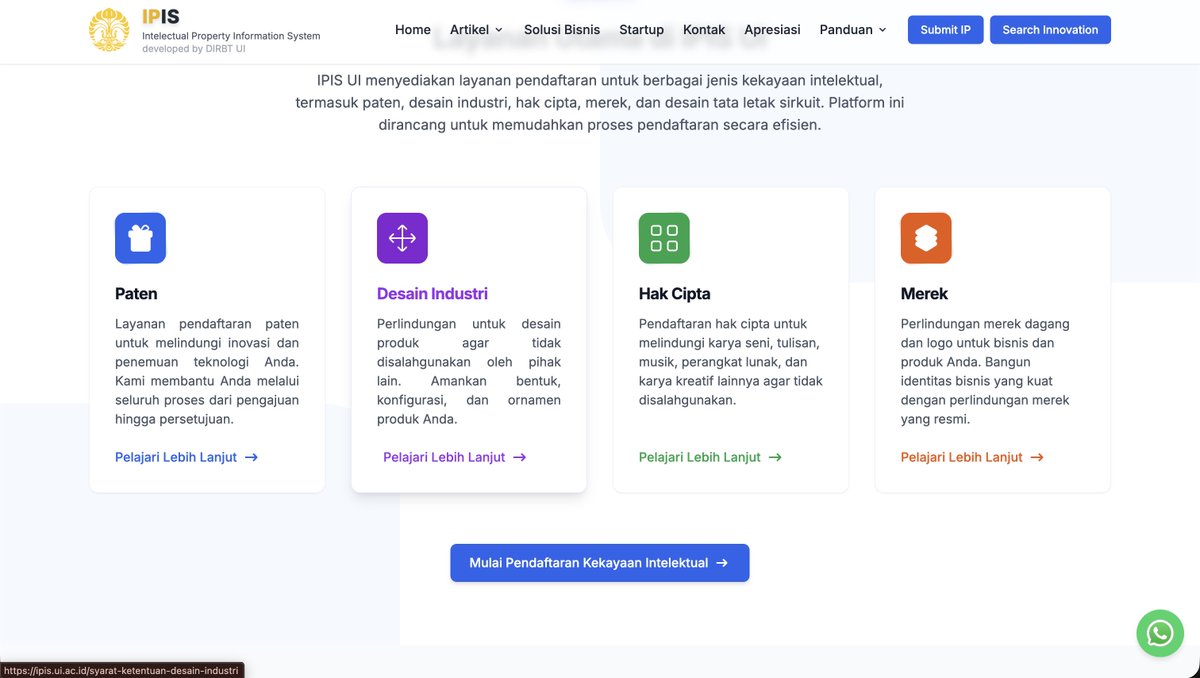Screen dimensions: 1200x678
Task: Click the Search Innovation button
Action: 1050,30
